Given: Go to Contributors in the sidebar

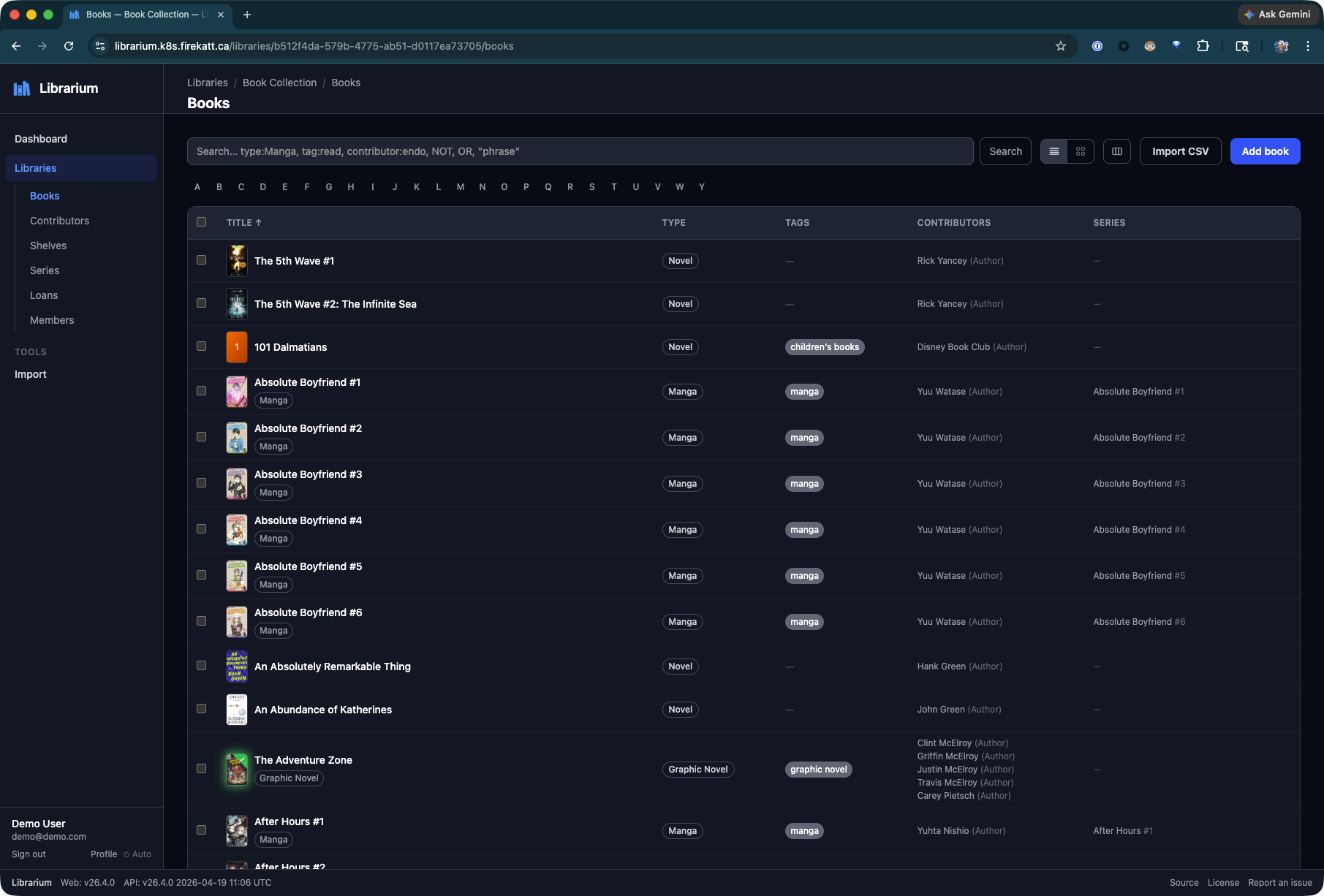Looking at the screenshot, I should 59,221.
